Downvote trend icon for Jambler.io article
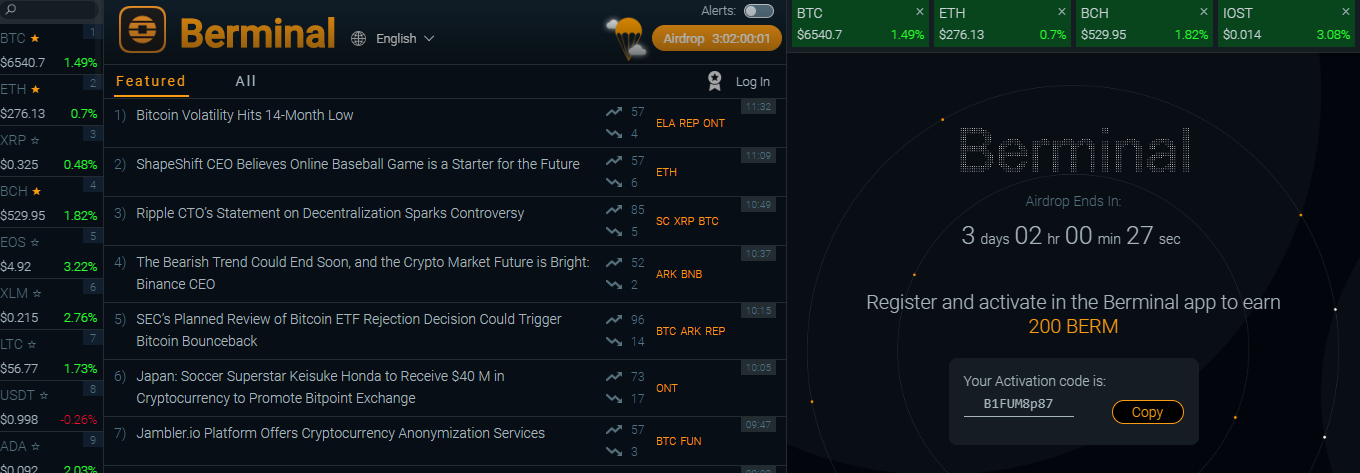This screenshot has height=473, width=1360. point(614,452)
